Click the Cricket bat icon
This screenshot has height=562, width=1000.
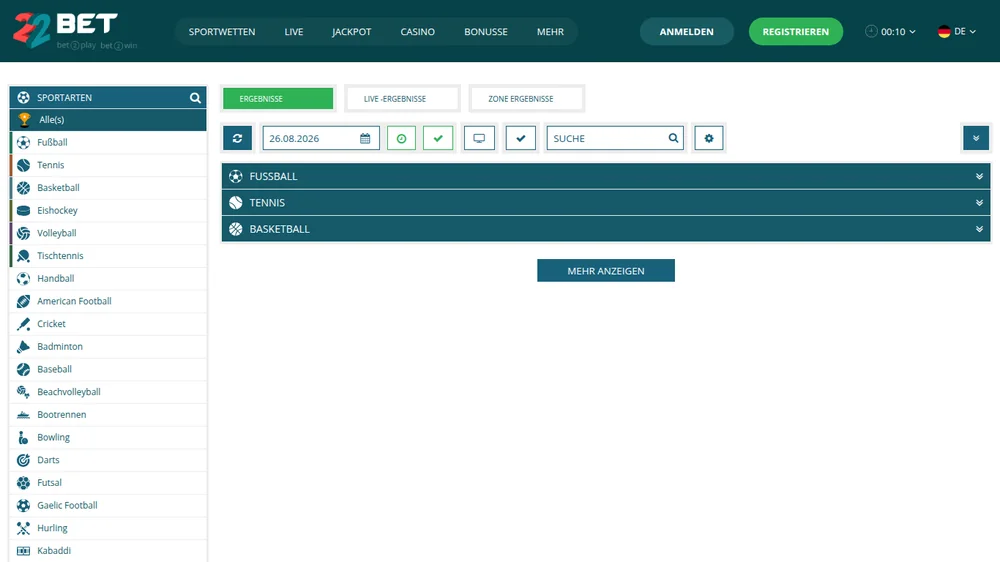coord(24,324)
